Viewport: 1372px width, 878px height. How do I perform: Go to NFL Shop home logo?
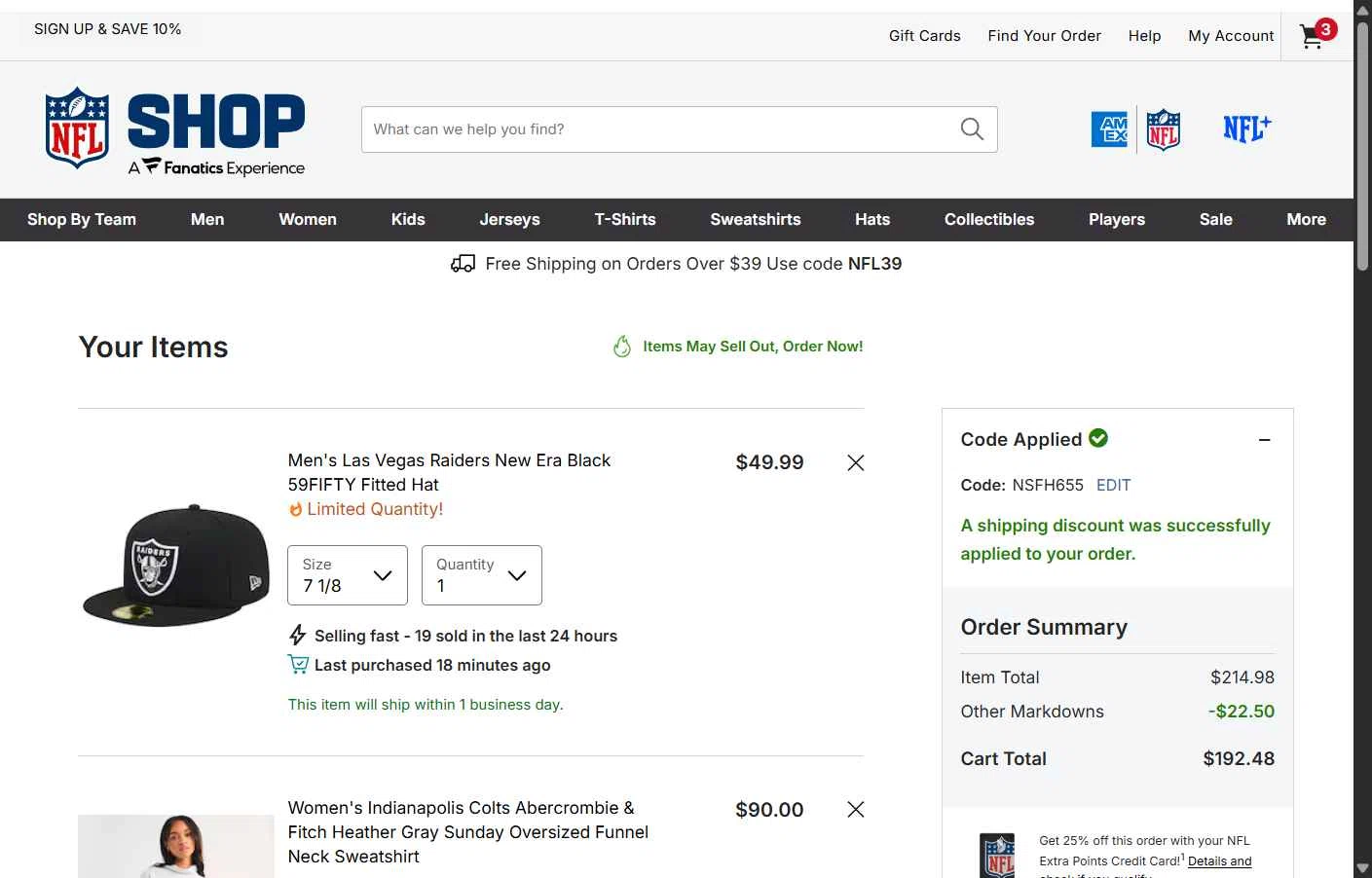(x=174, y=131)
